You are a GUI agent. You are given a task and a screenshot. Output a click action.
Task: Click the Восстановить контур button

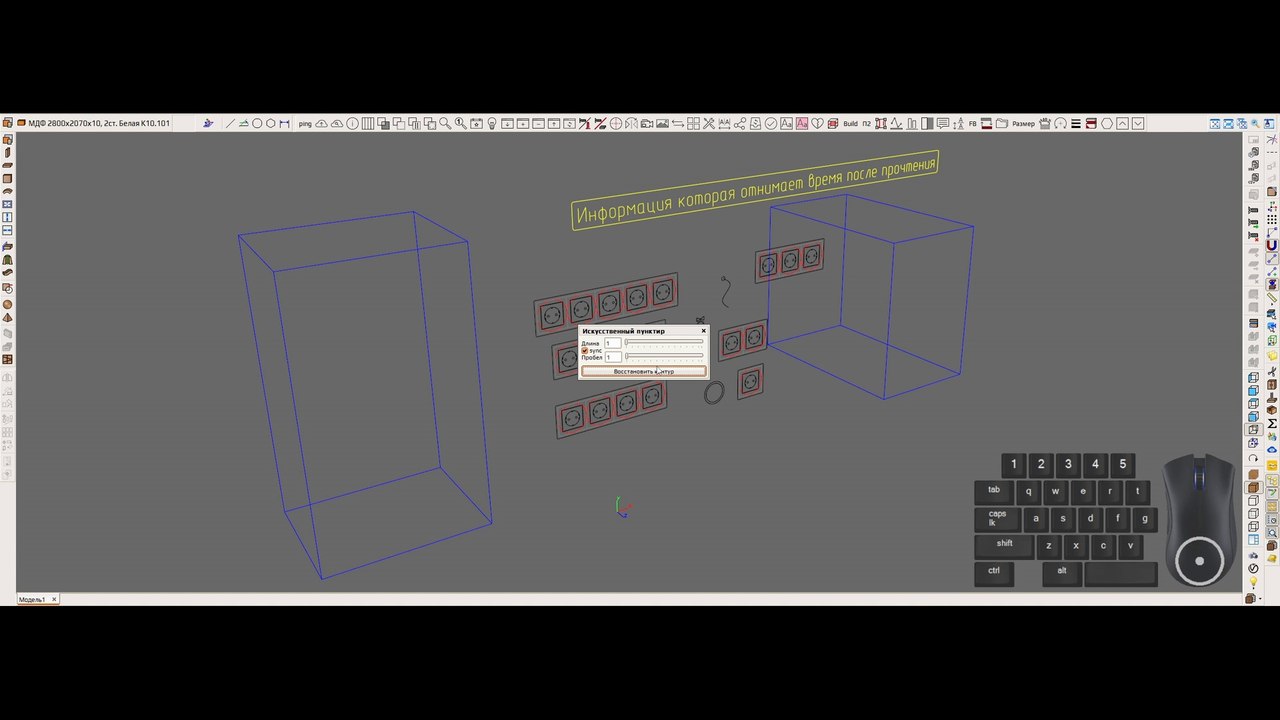[x=644, y=371]
